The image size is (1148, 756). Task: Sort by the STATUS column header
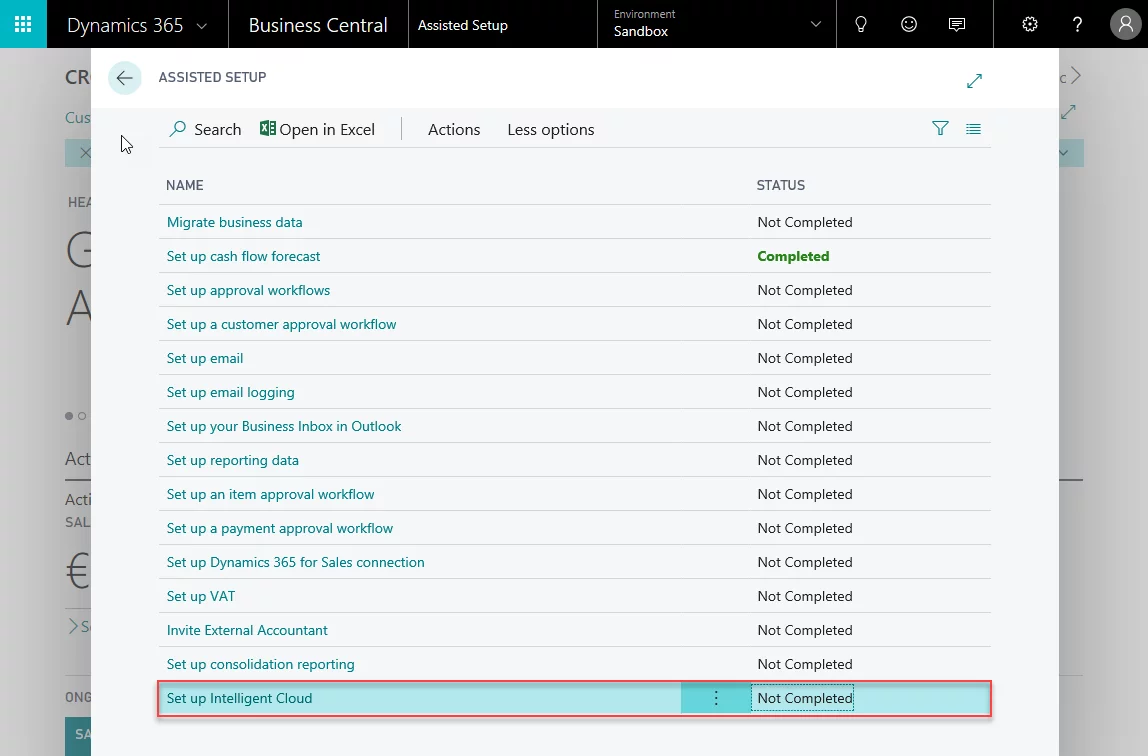click(x=781, y=185)
